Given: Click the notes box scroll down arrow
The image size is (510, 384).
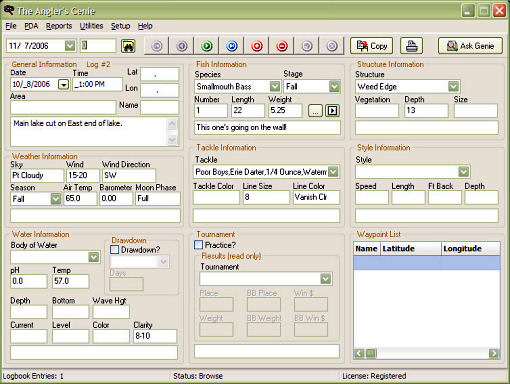Looking at the screenshot, I should [x=172, y=140].
